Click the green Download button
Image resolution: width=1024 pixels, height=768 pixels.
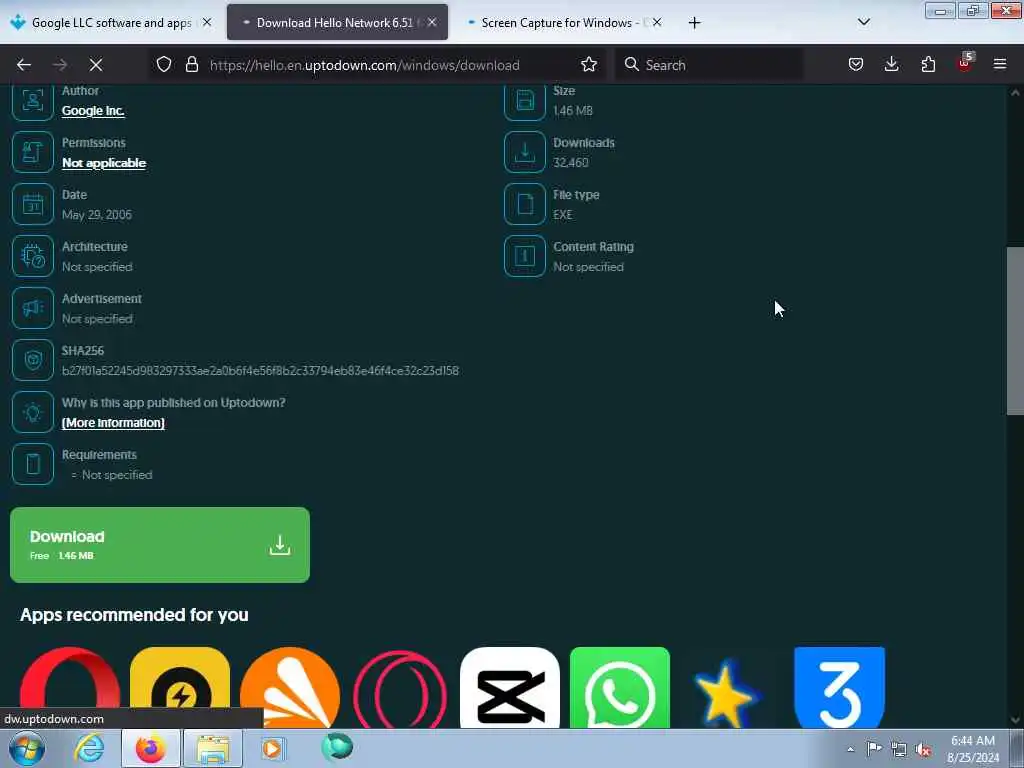pos(160,545)
